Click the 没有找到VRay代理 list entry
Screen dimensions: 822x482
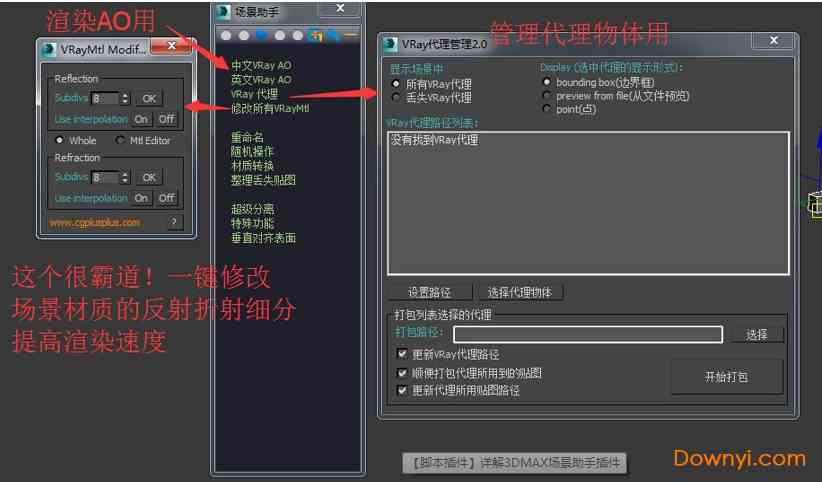point(435,140)
